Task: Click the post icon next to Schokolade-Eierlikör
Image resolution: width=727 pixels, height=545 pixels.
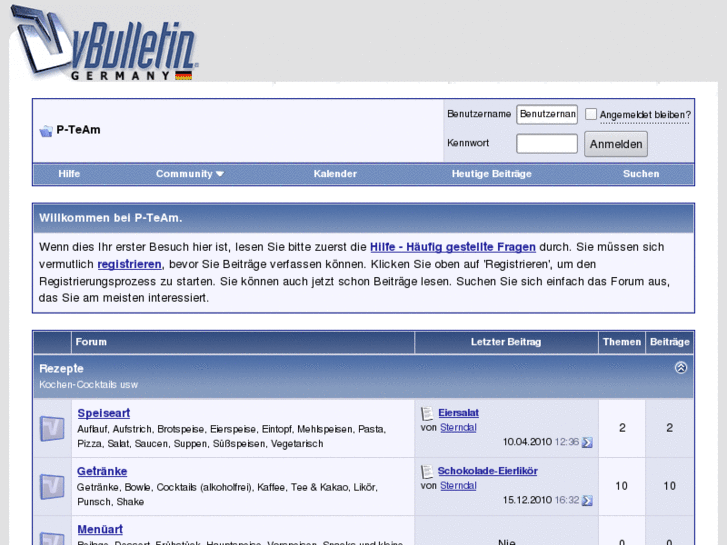Action: [x=427, y=472]
